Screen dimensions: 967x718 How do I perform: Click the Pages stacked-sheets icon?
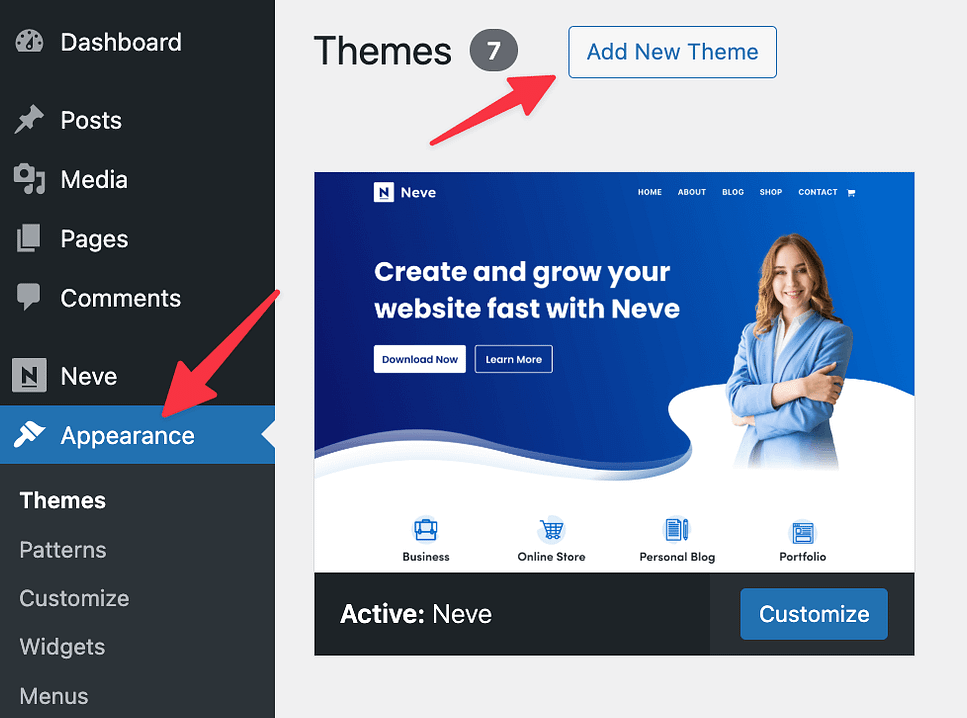[x=28, y=239]
